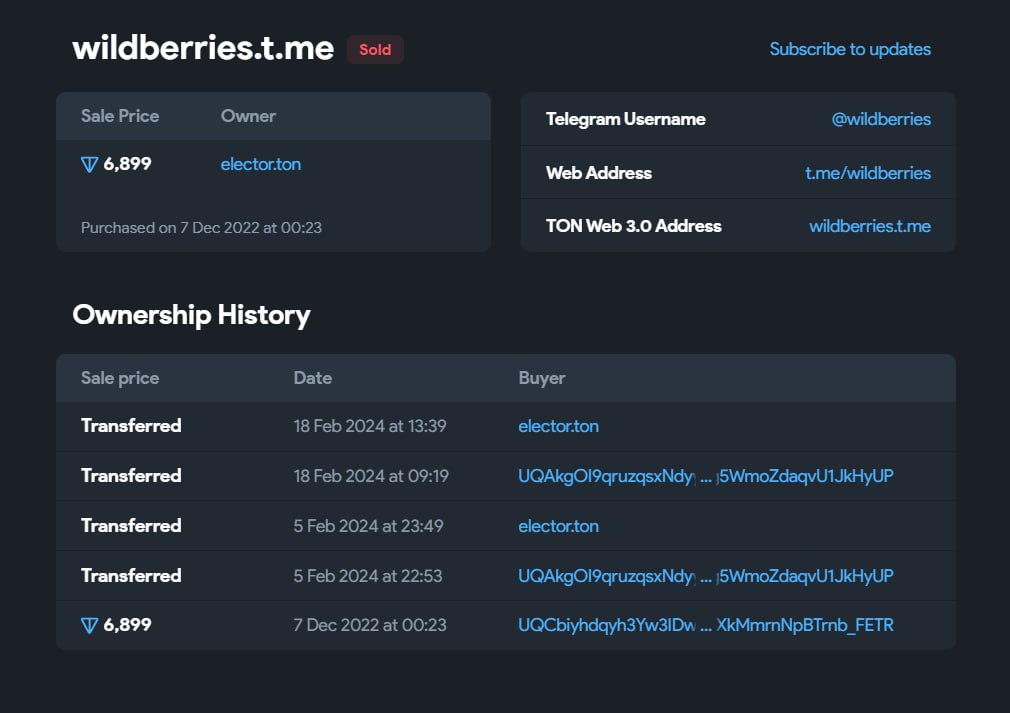Click date '18 Feb 2024 at 13:39'

[x=370, y=426]
